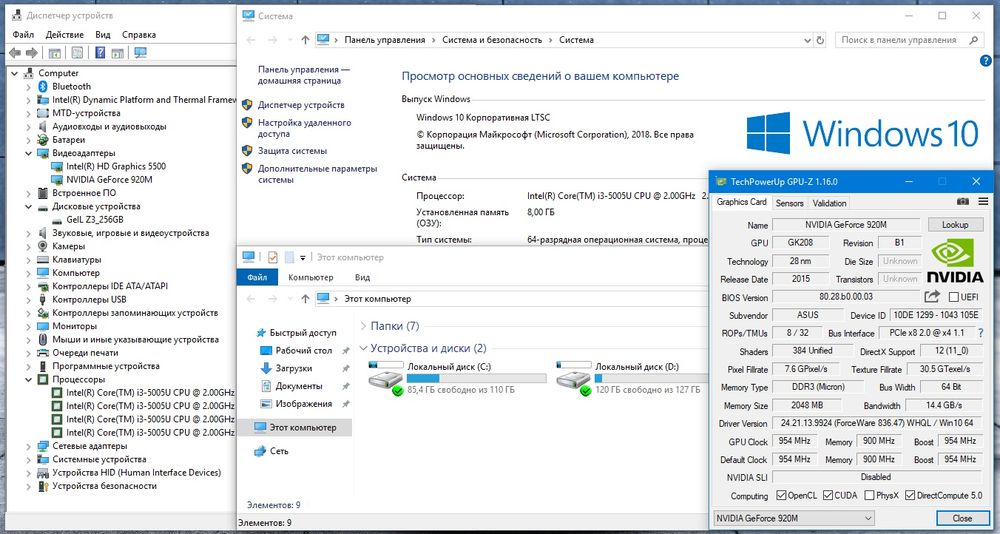Open the Вид menu in Device Manager

[x=103, y=34]
